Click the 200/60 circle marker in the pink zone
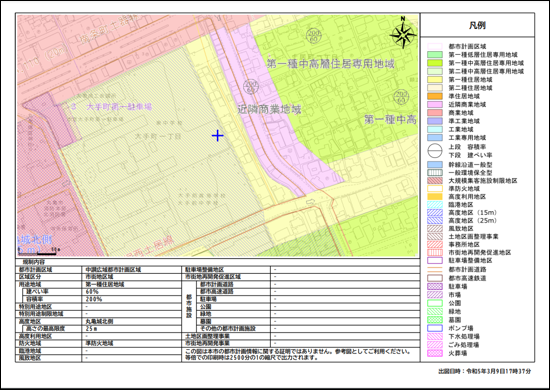The height and width of the screenshot is (390, 550). 251,86
